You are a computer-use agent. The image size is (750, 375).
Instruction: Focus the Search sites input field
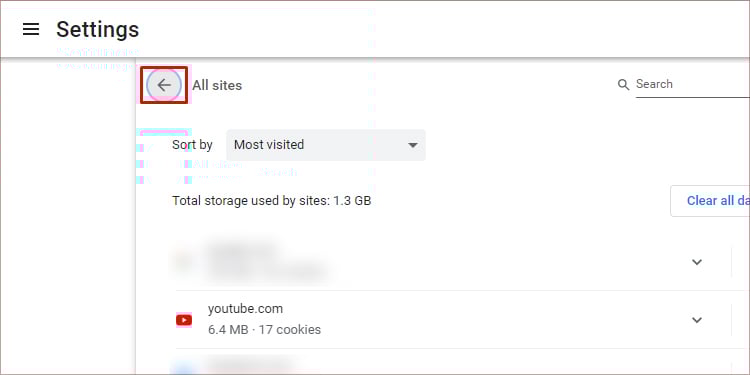coord(692,85)
